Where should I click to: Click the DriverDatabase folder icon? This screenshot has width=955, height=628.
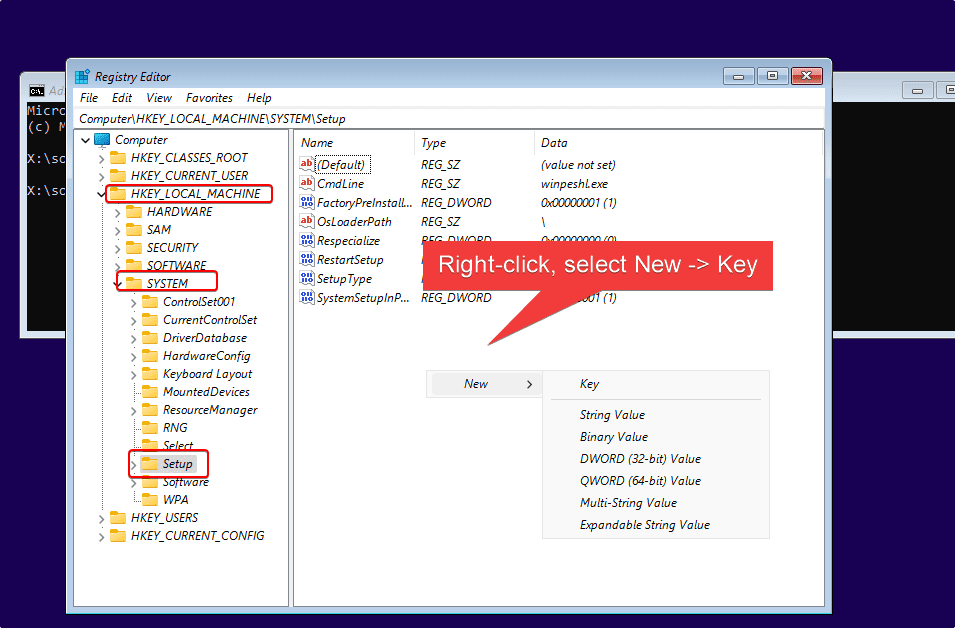149,337
